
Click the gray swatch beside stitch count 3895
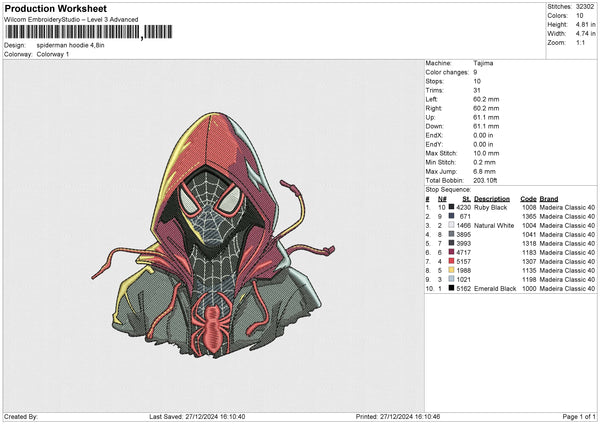(x=452, y=234)
